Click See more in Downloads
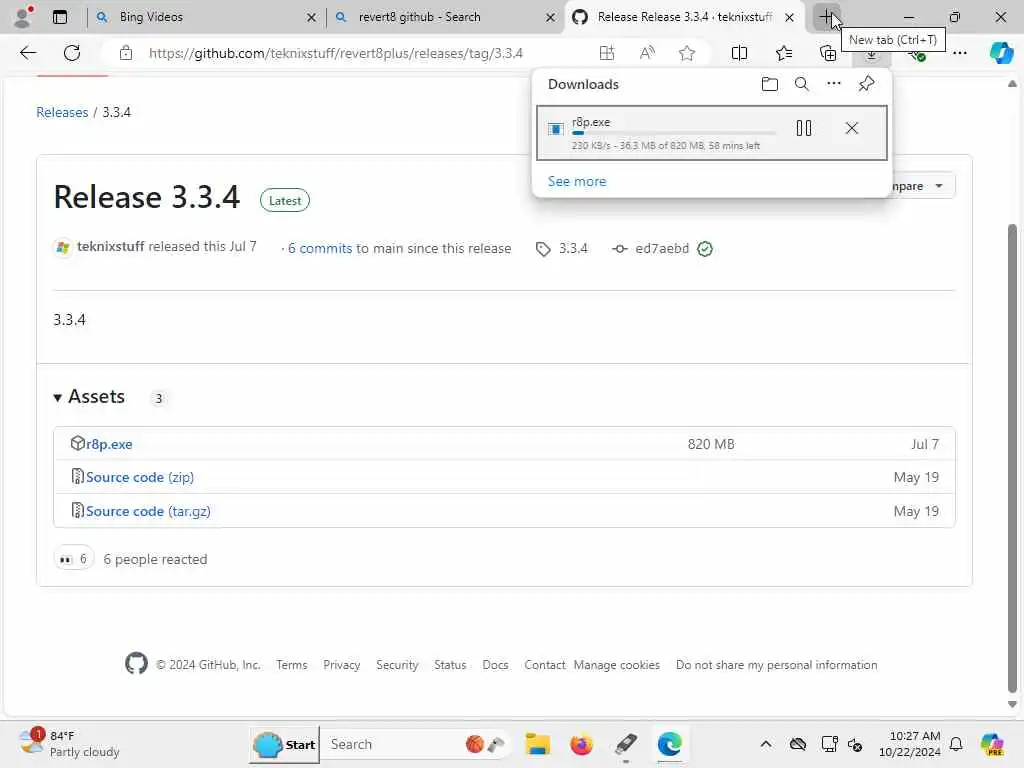The width and height of the screenshot is (1024, 768). 577,182
